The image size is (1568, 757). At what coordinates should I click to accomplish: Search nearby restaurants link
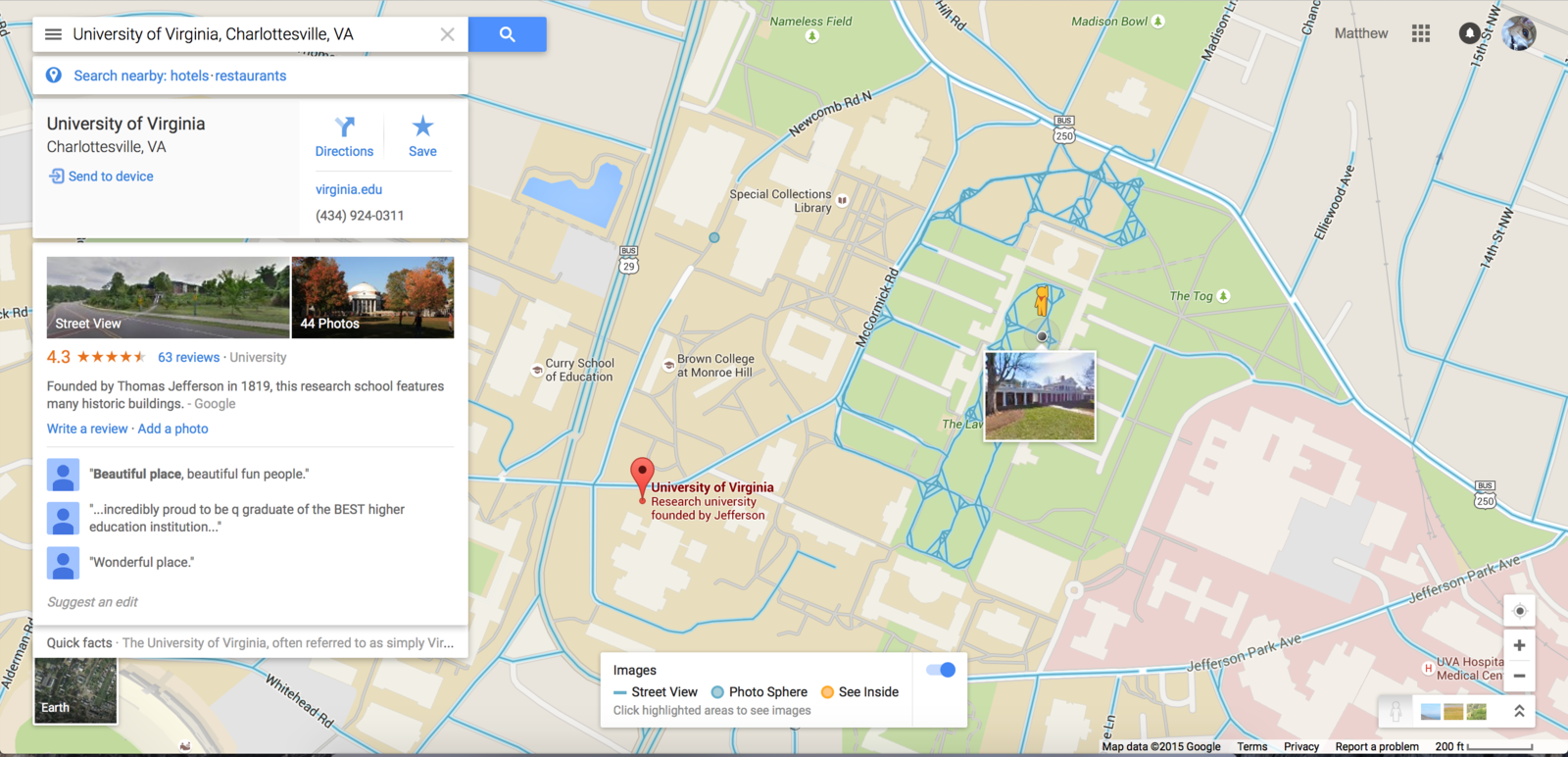251,76
